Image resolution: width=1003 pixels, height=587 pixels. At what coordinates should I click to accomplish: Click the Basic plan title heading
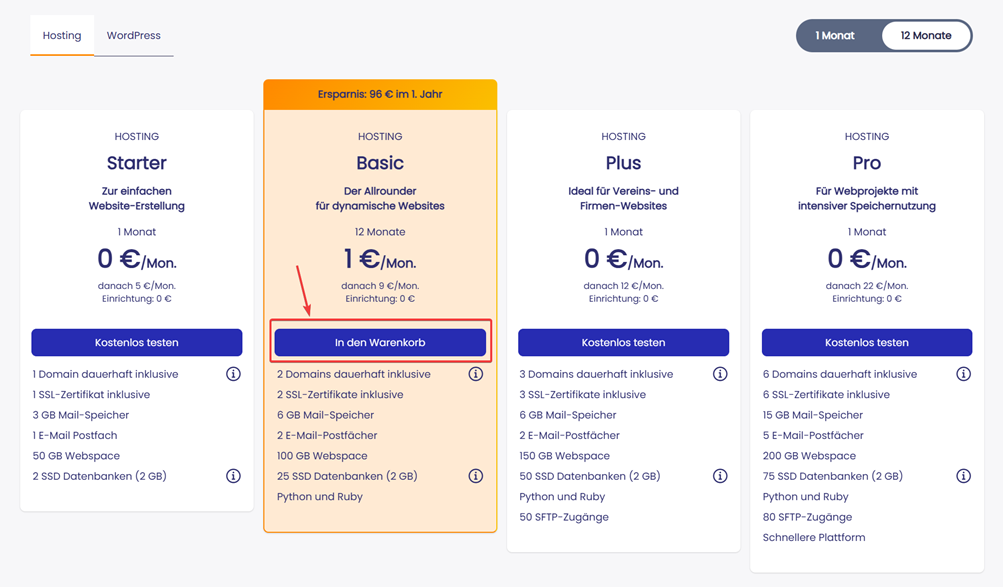click(380, 163)
